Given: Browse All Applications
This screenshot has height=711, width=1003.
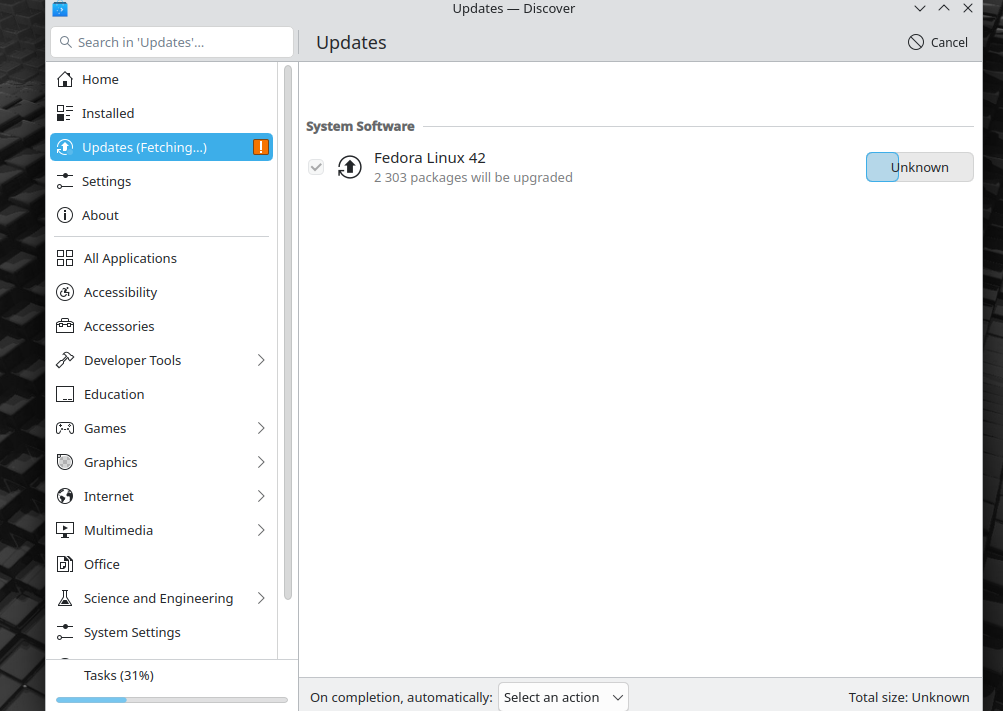Looking at the screenshot, I should click(161, 258).
